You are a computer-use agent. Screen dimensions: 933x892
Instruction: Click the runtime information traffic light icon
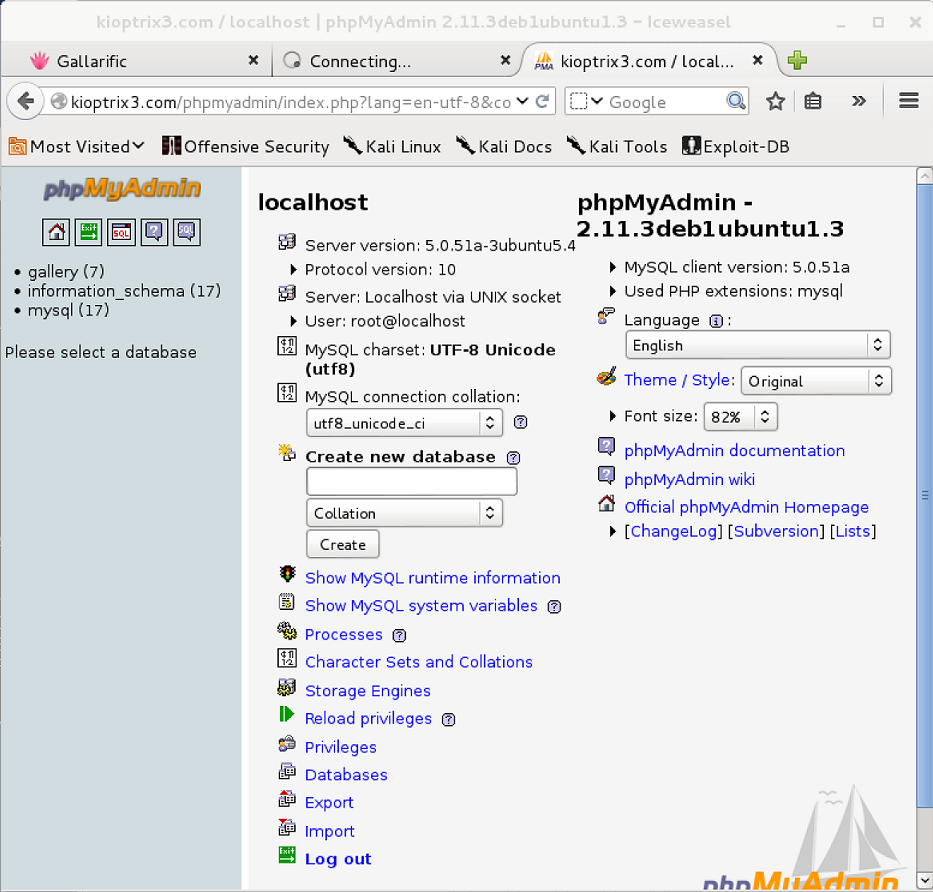pos(287,574)
